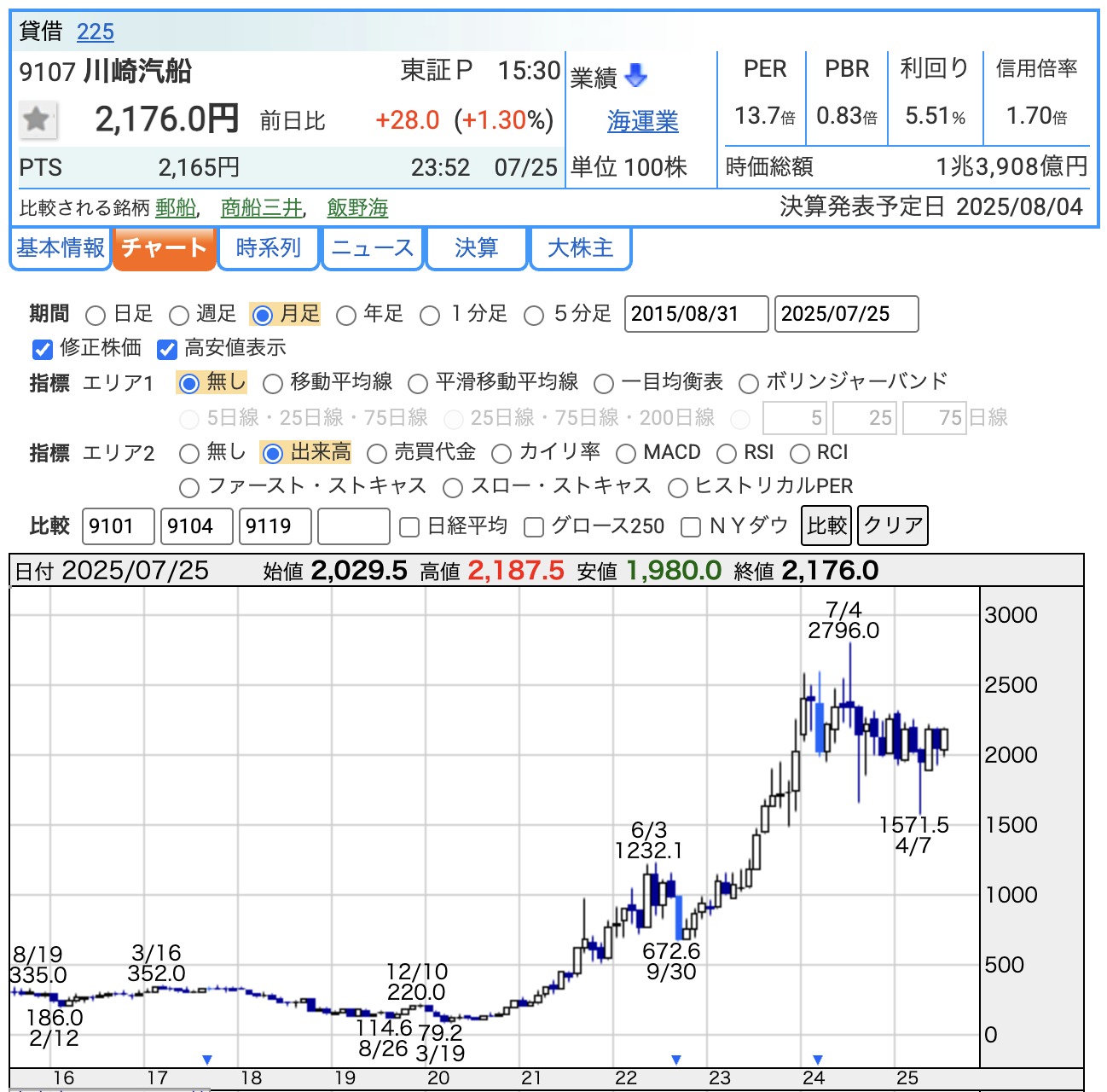Select 週足 period radio button

tap(178, 316)
